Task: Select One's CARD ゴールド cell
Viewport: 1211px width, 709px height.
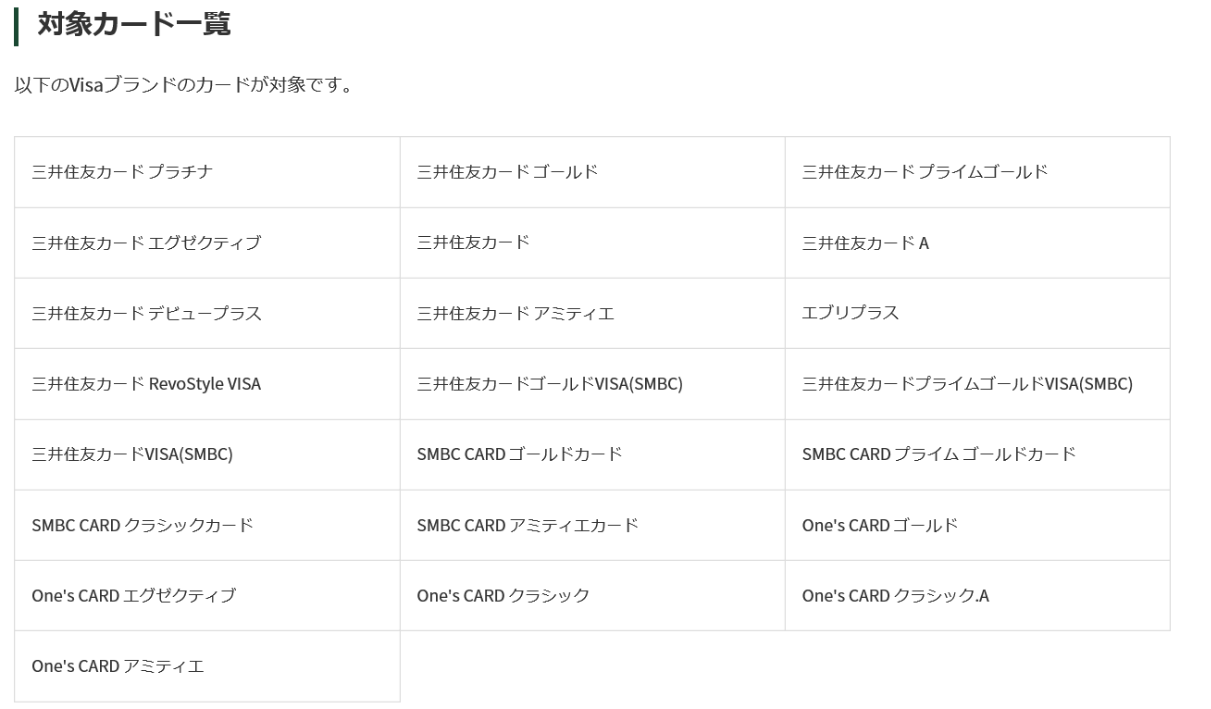Action: coord(978,525)
